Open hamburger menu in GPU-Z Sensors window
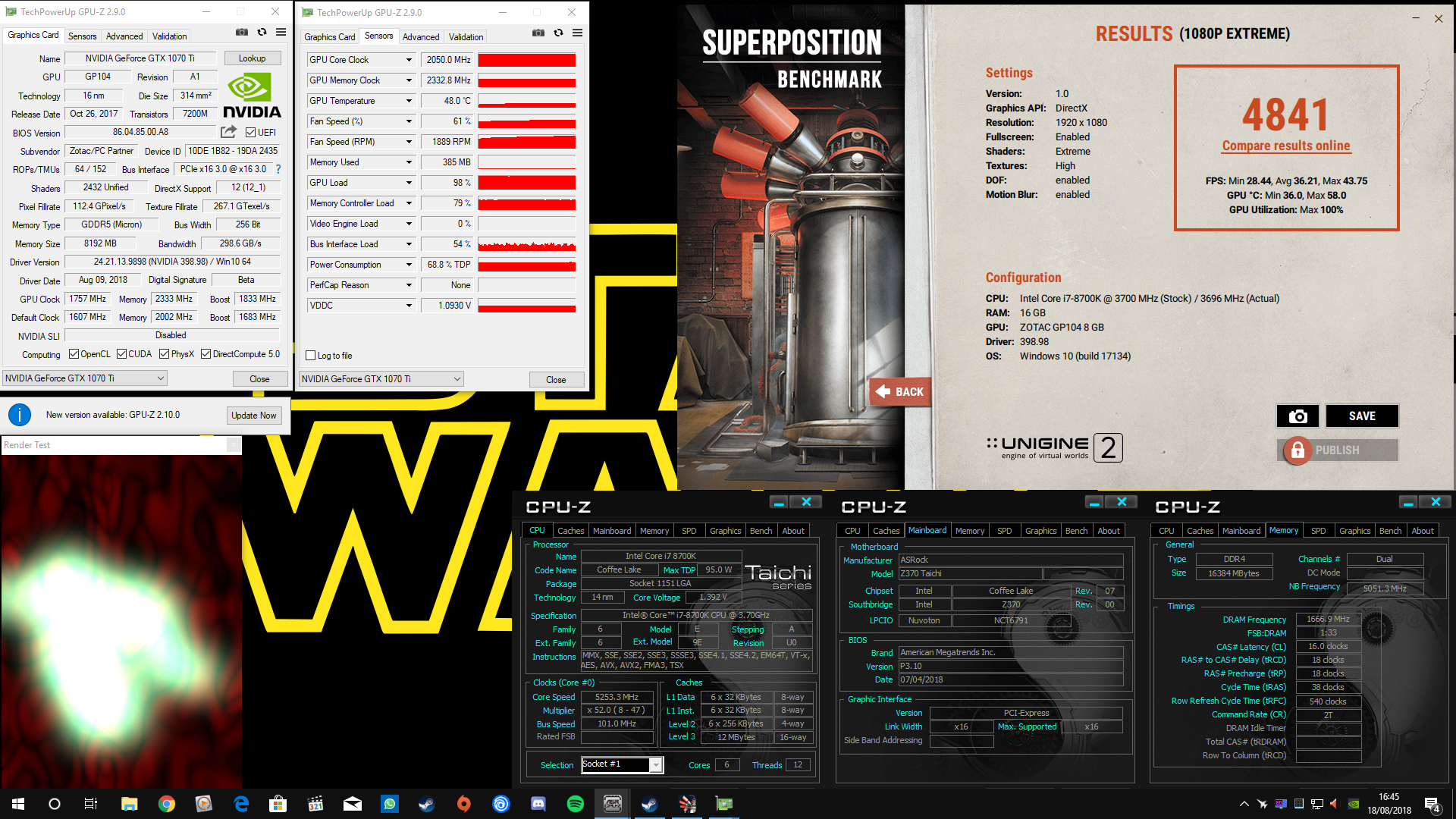 pos(577,33)
